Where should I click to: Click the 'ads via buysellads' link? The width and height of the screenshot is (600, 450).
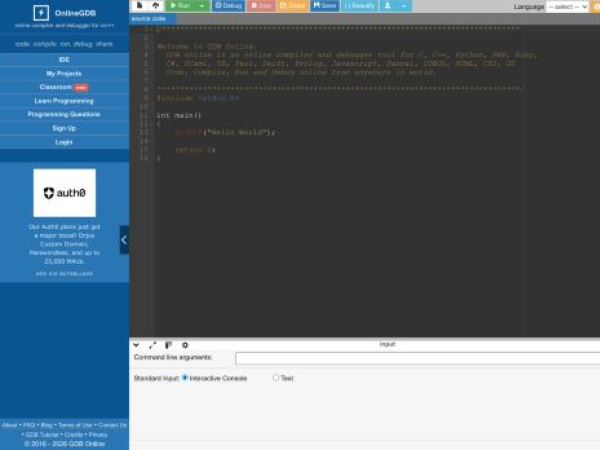pos(64,274)
